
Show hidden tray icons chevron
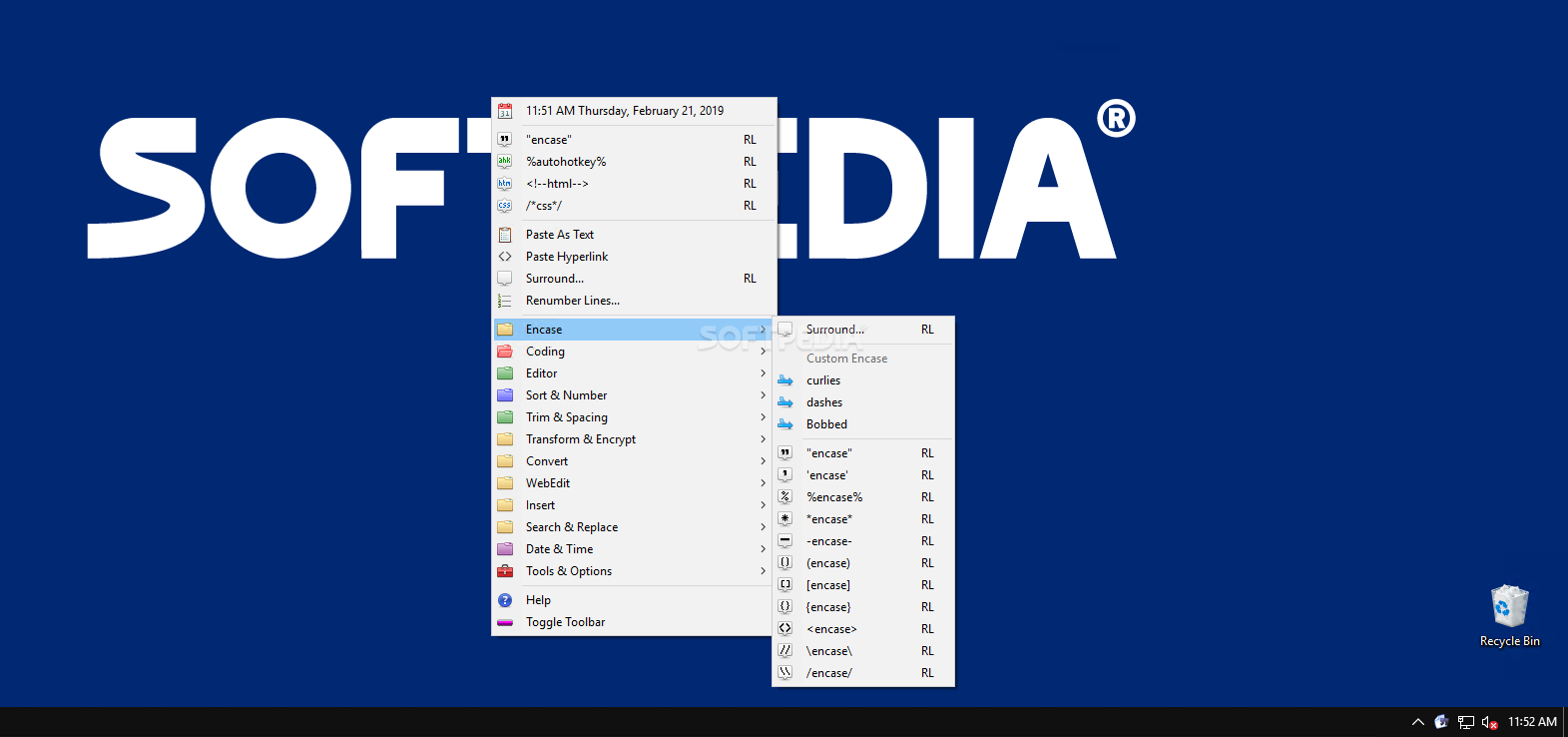[1417, 722]
